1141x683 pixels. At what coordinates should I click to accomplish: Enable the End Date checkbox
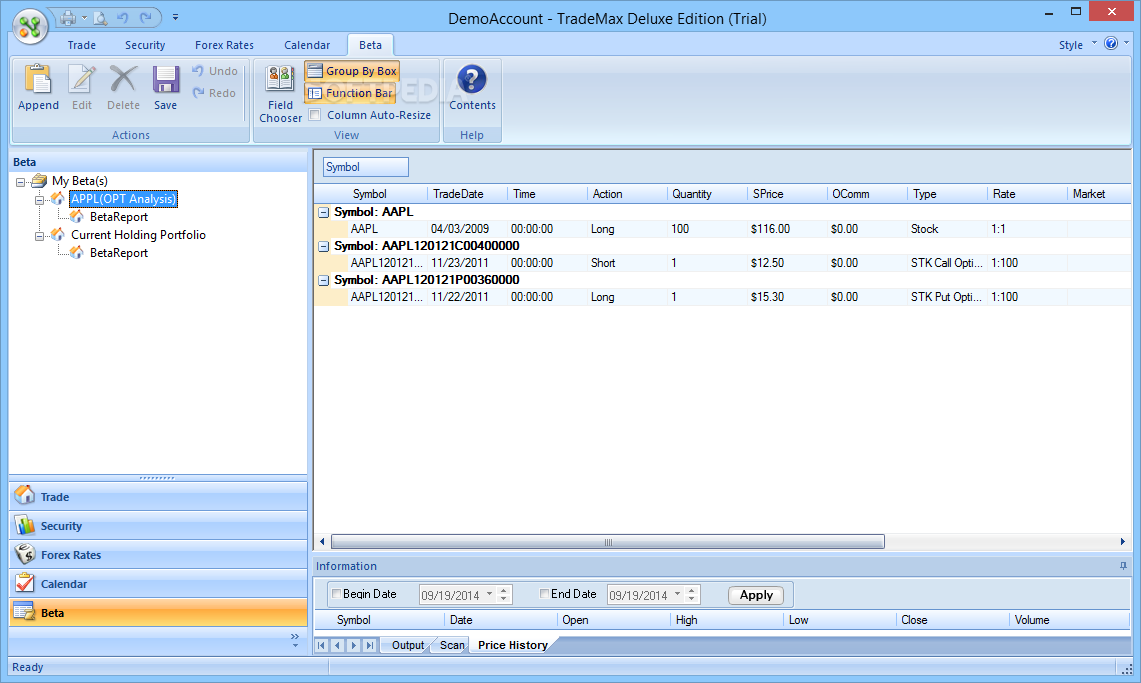point(544,594)
